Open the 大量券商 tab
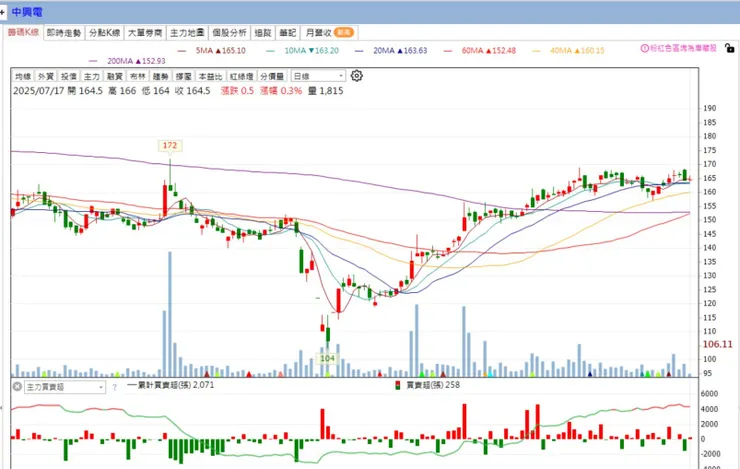740x469 pixels. click(145, 33)
